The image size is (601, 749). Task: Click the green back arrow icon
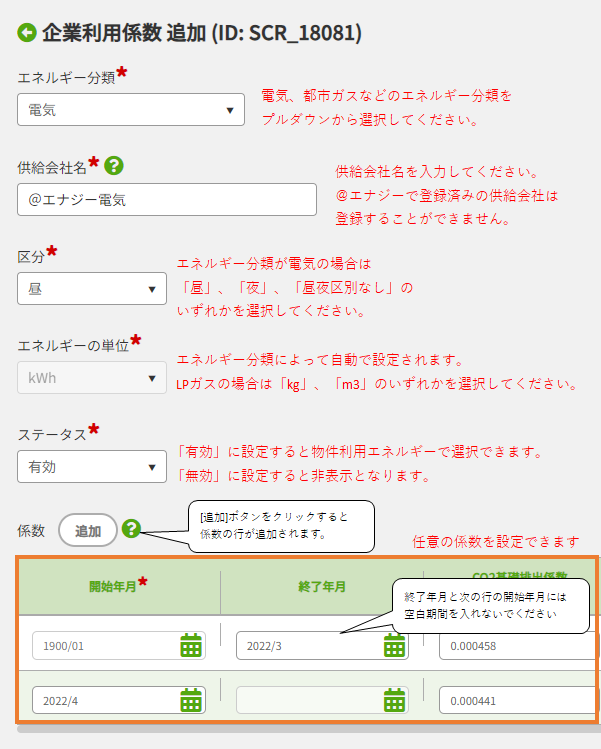27,33
